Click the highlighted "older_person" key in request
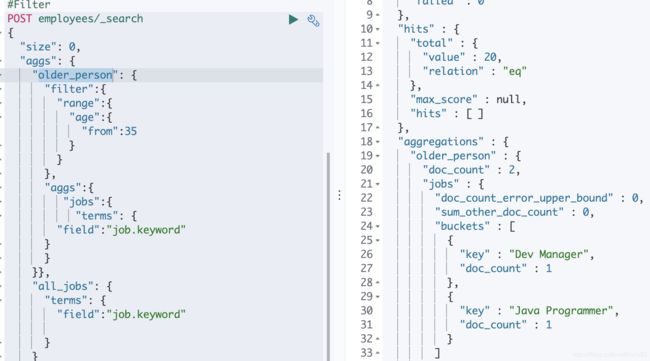650x361 pixels. [x=75, y=75]
